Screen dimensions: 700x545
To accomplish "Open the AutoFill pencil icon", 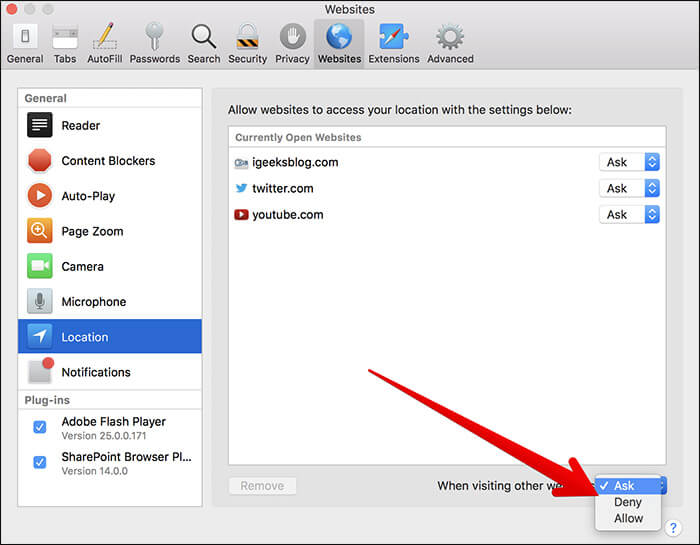I will tap(105, 36).
